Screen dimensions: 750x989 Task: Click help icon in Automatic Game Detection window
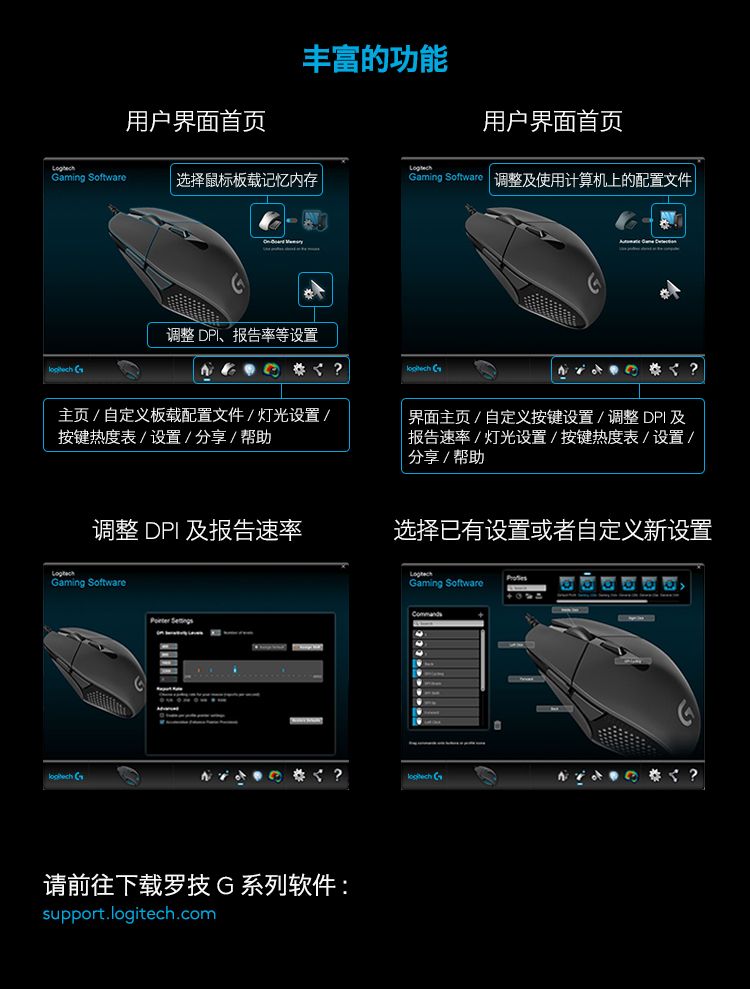[694, 369]
